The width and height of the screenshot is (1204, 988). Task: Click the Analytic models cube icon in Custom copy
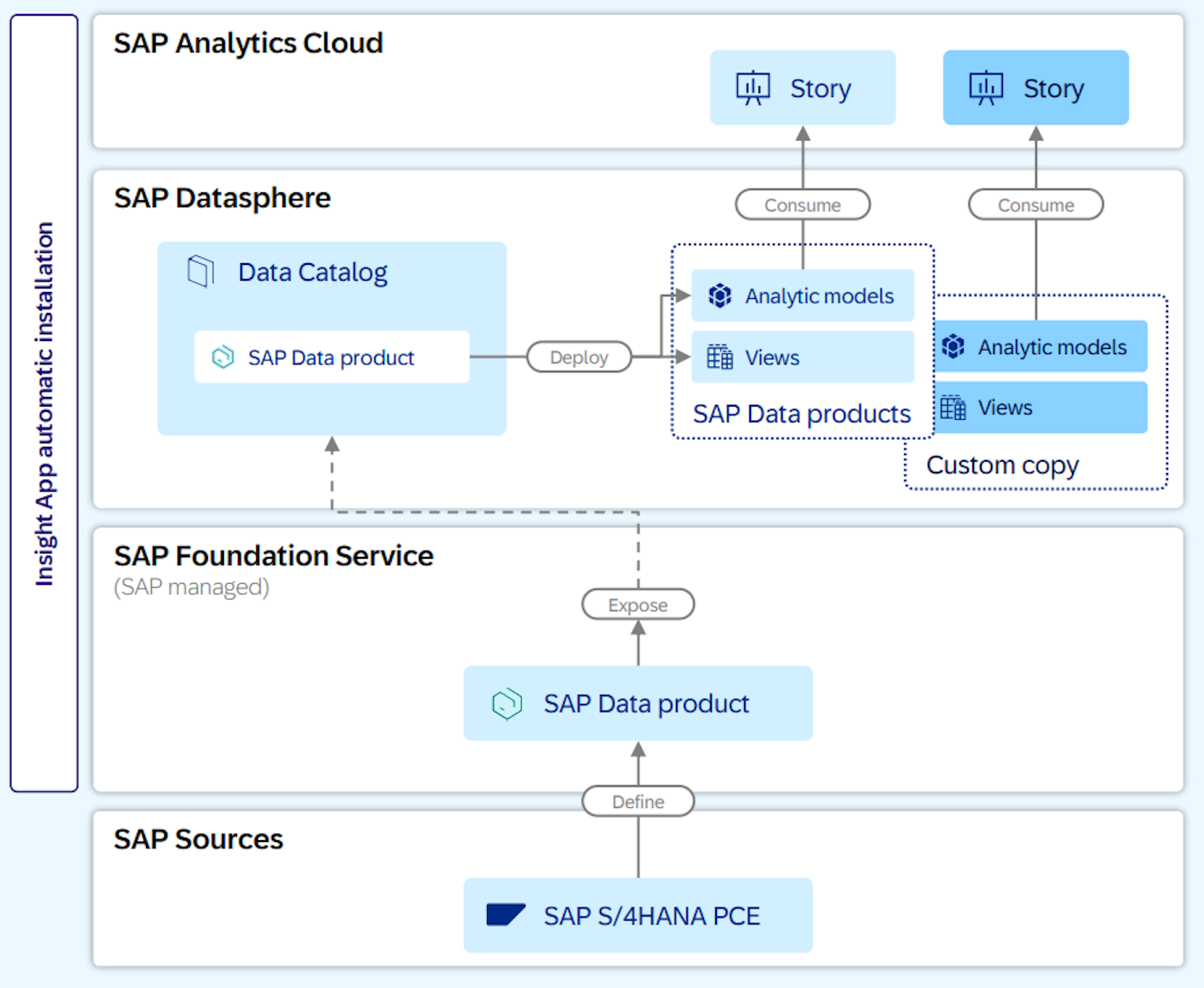953,346
